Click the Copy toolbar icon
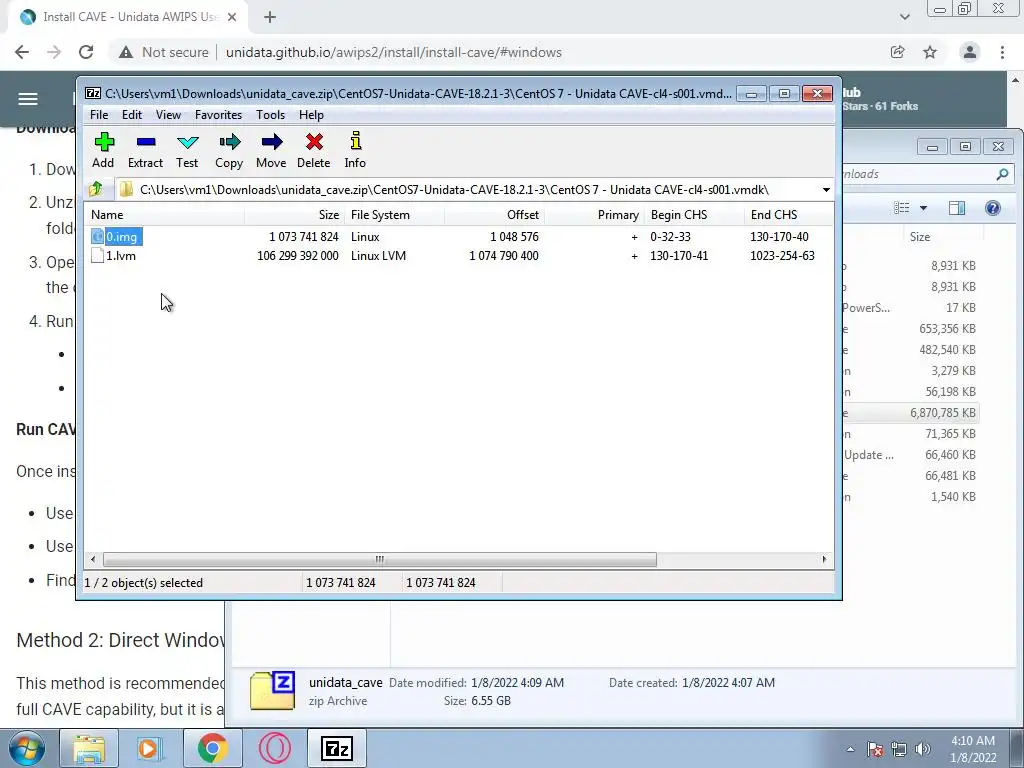The image size is (1024, 768). tap(229, 151)
